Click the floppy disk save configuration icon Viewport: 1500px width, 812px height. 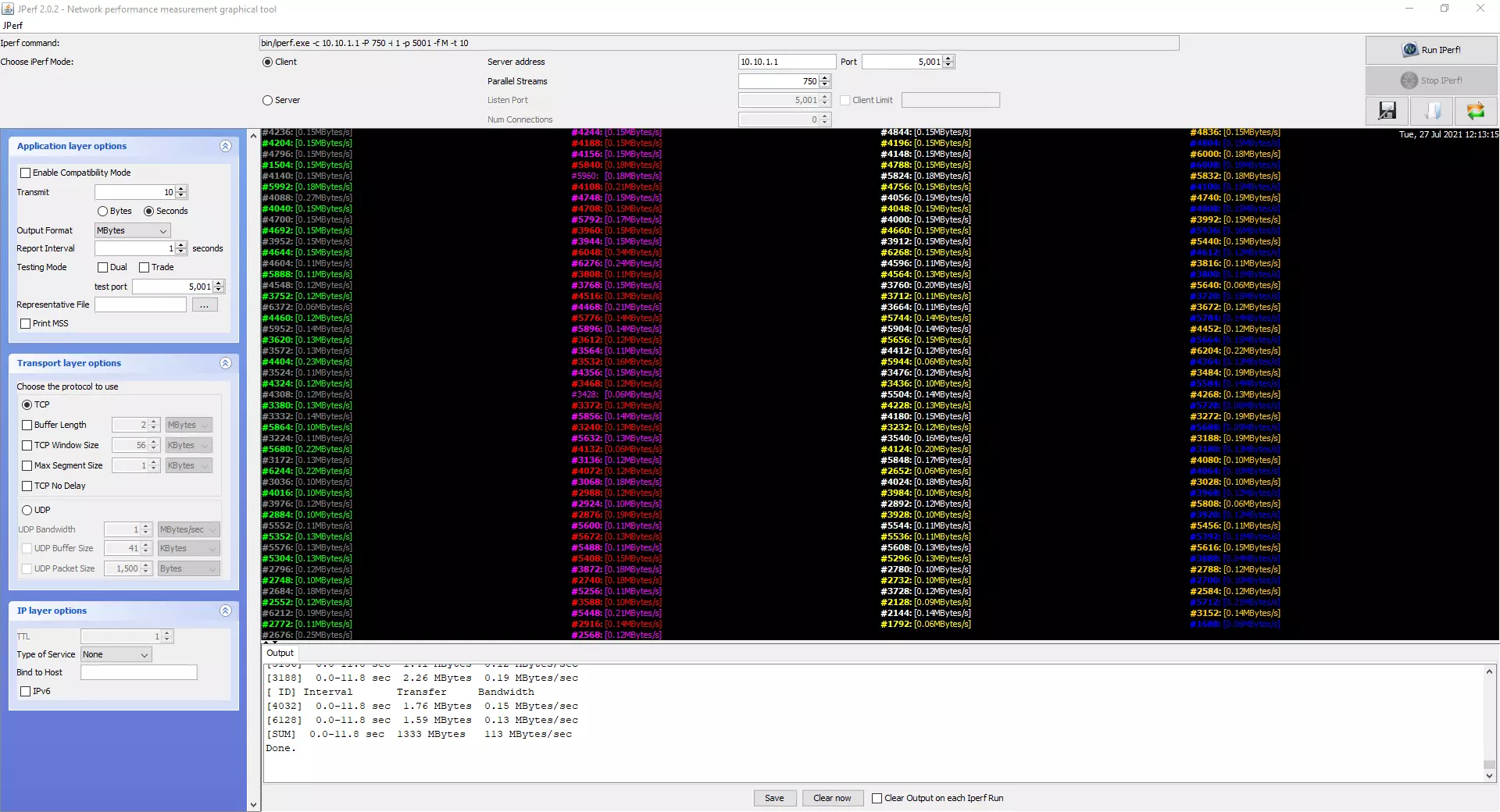point(1387,111)
